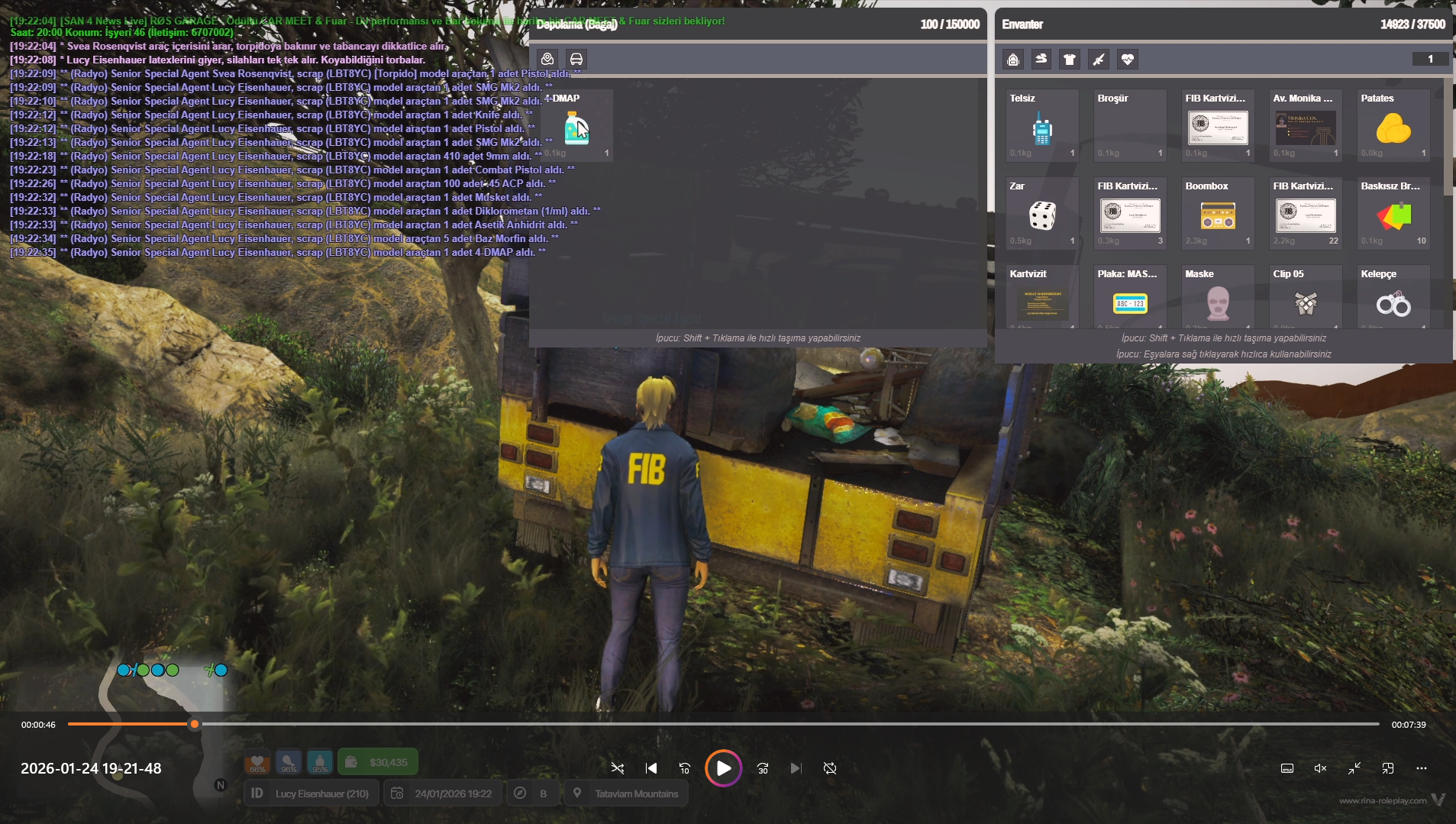Click the Depolama (Bagaj) panel title

click(576, 24)
